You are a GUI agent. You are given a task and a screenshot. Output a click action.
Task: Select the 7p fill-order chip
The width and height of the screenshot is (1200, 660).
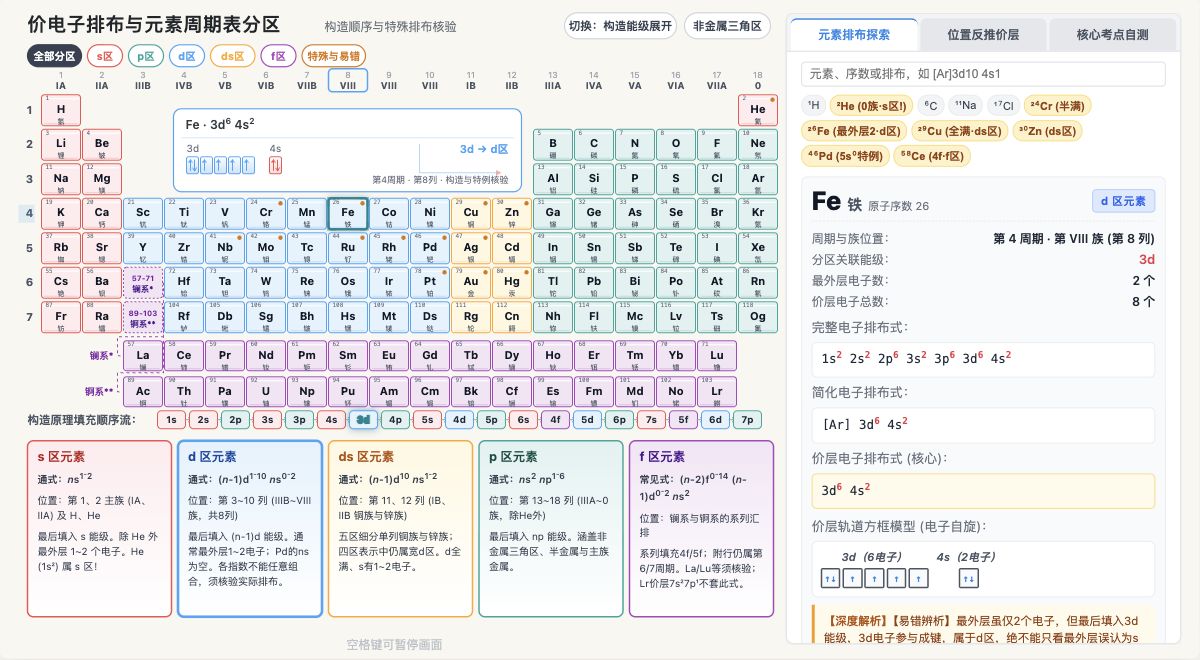(x=747, y=420)
